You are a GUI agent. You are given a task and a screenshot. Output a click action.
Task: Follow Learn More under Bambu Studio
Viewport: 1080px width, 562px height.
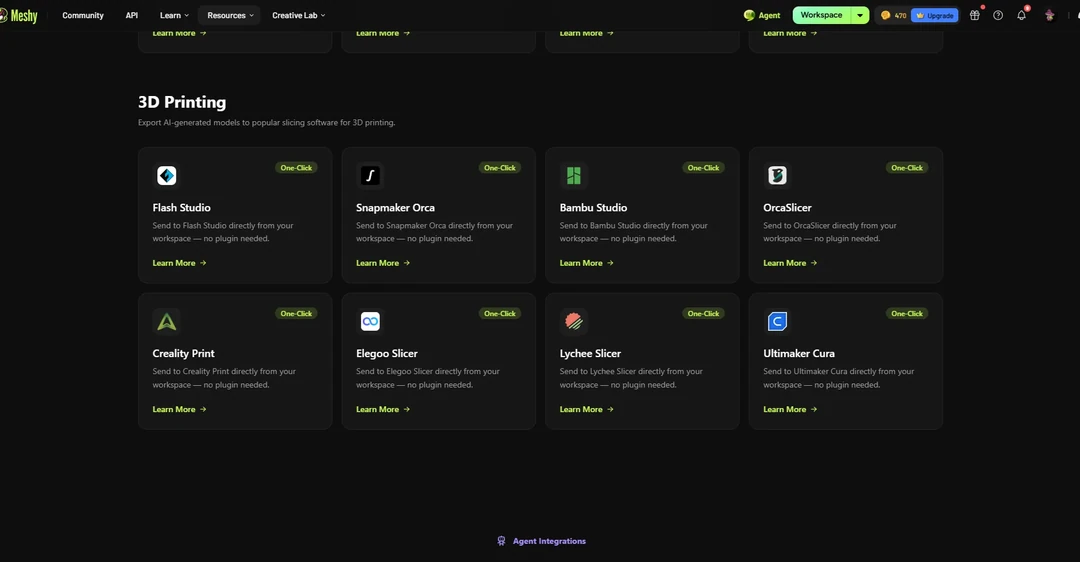pos(586,263)
